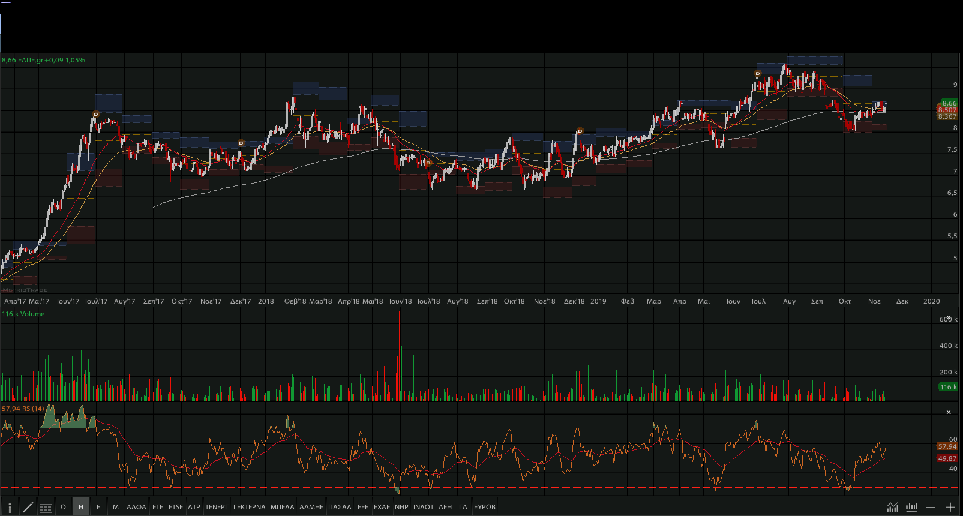Select the ΑΛΦΑ symbol tab
The image size is (963, 516).
[x=137, y=507]
